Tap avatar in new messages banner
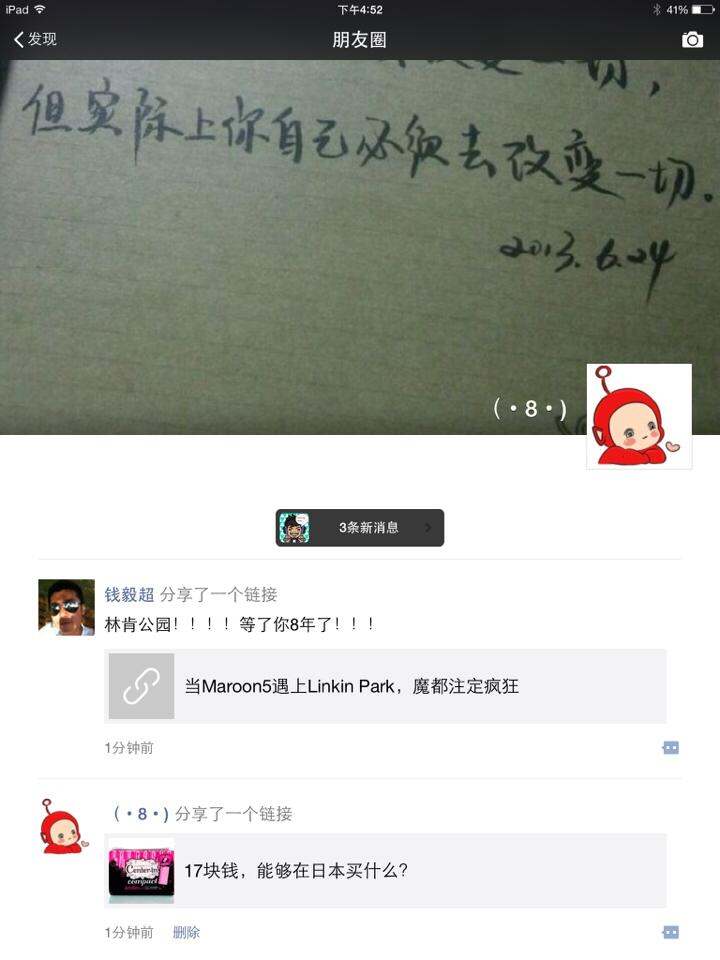 tap(294, 528)
